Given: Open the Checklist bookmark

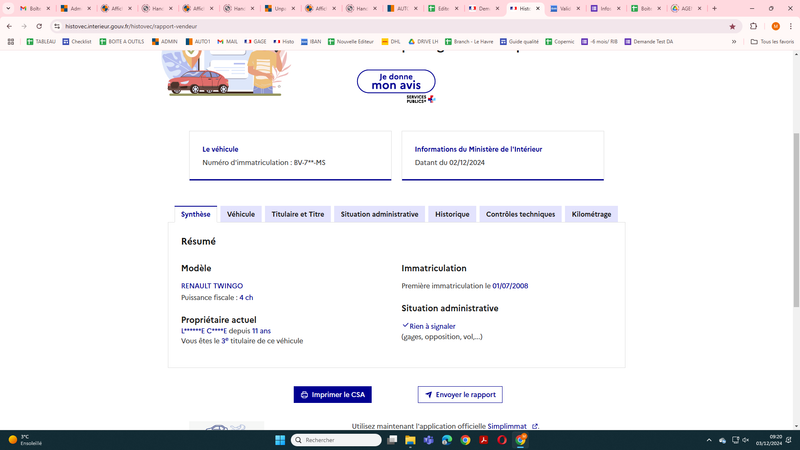Looking at the screenshot, I should point(77,42).
